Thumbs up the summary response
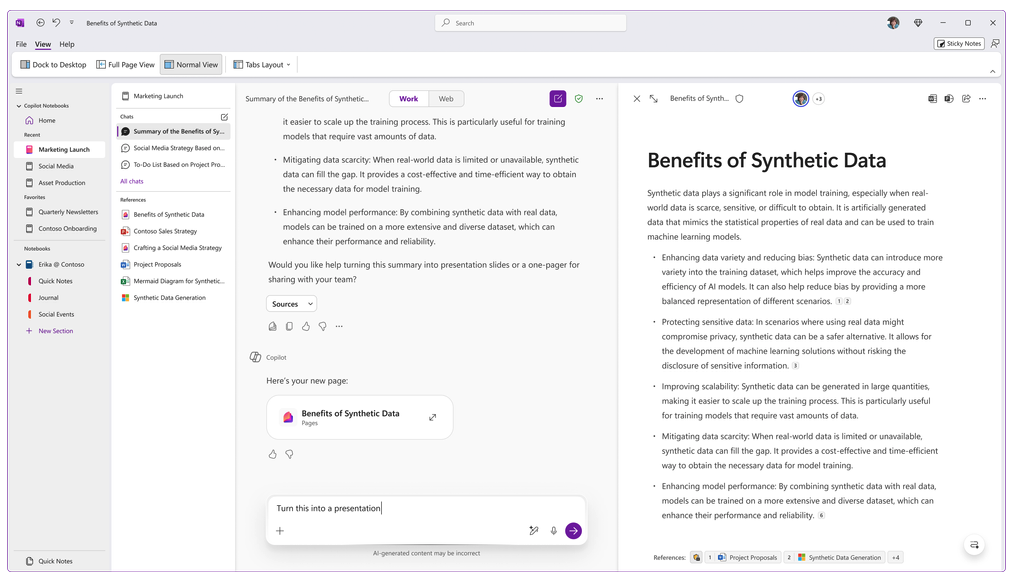Screen dimensions: 1016x588 pos(306,326)
